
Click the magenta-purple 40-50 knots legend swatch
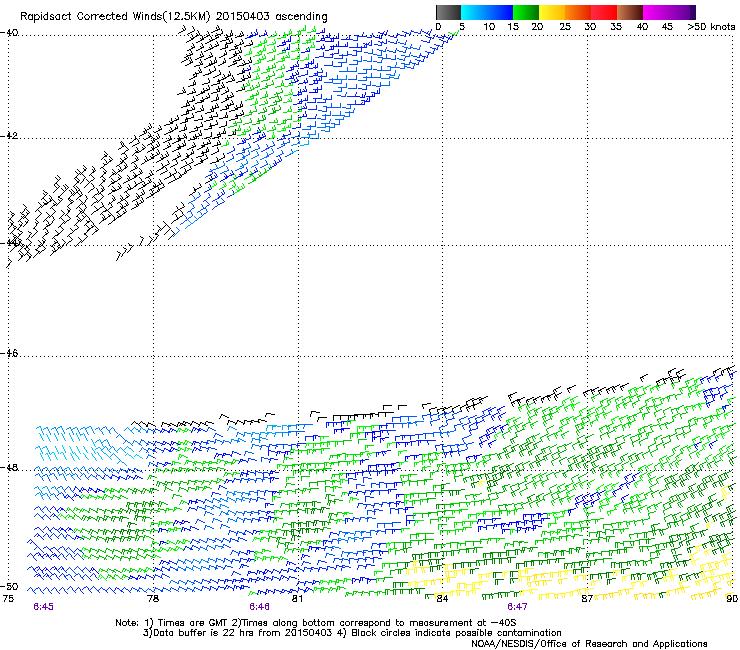coord(669,12)
